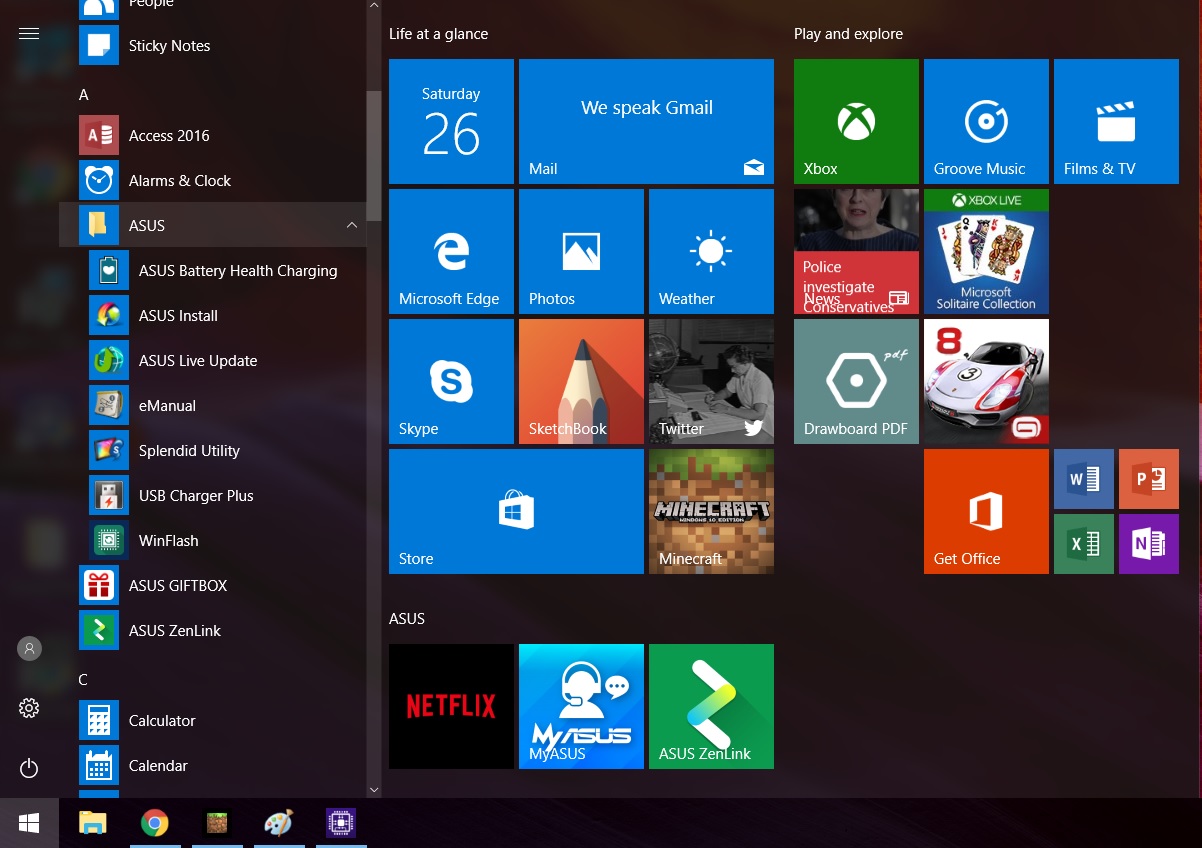
Task: Launch the Films & TV tile
Action: (1116, 121)
